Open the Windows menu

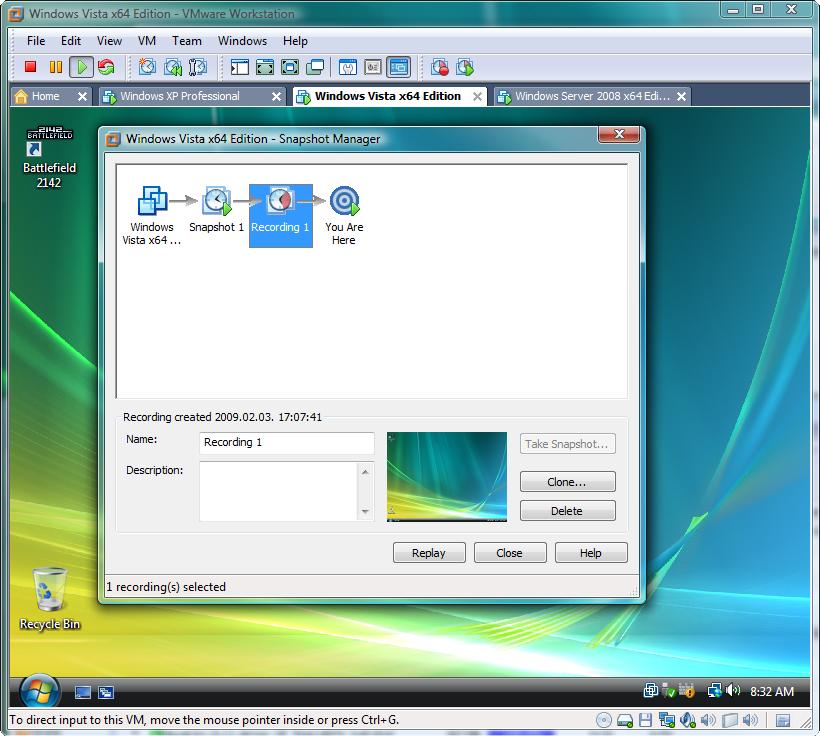pos(242,41)
